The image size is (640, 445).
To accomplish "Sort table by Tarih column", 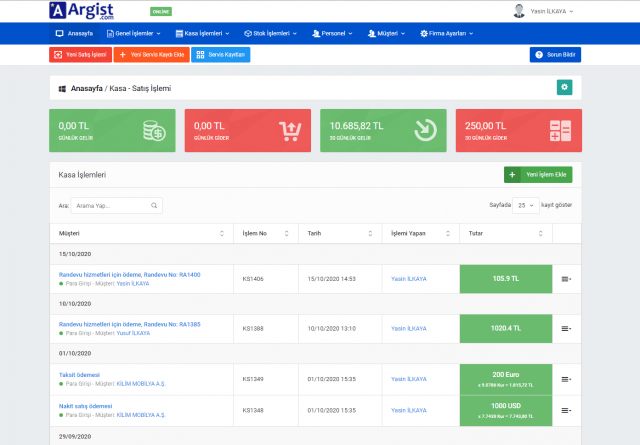I will coord(375,233).
